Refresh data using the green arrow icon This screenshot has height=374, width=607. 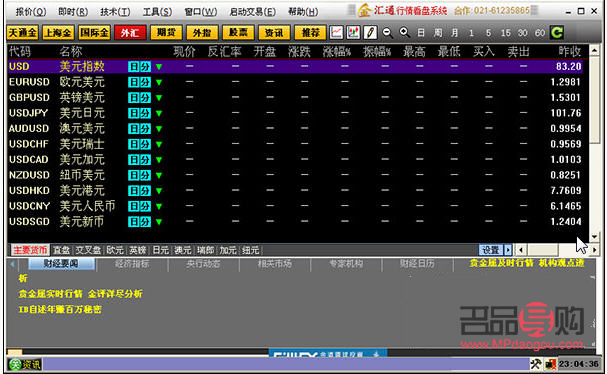557,33
